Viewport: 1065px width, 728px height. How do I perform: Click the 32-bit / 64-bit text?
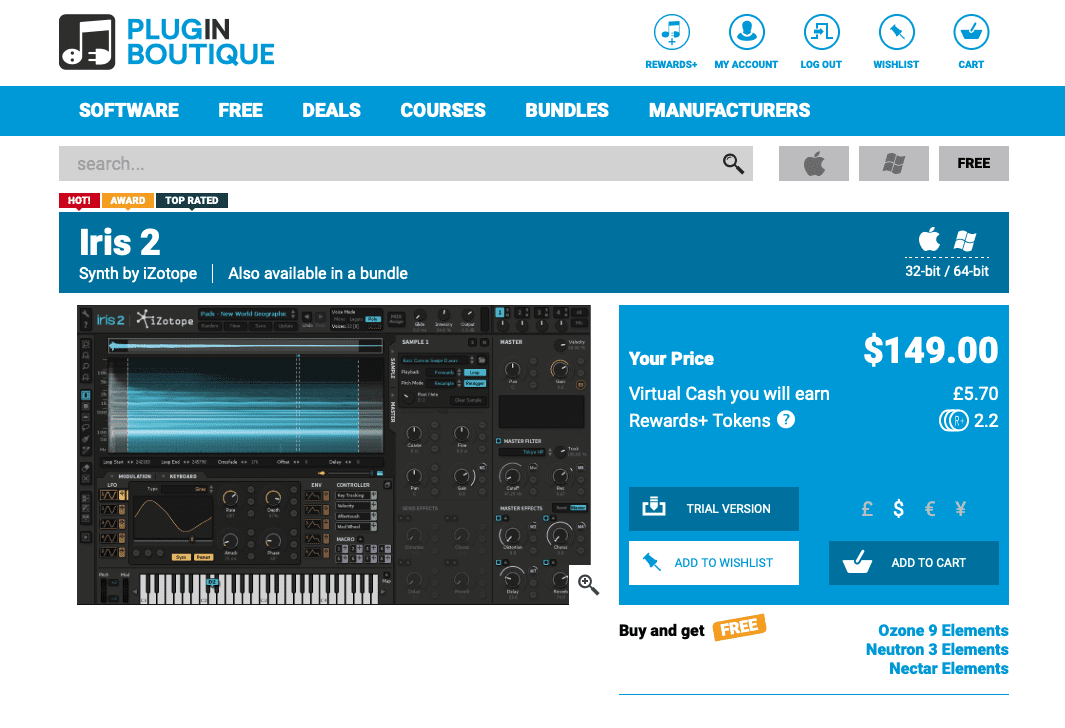click(x=947, y=271)
